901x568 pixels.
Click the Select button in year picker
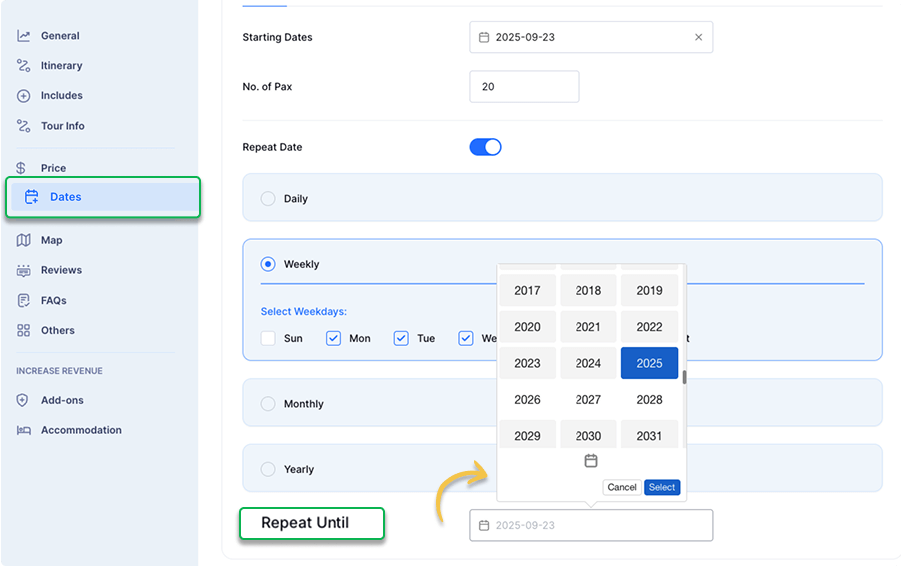(662, 488)
